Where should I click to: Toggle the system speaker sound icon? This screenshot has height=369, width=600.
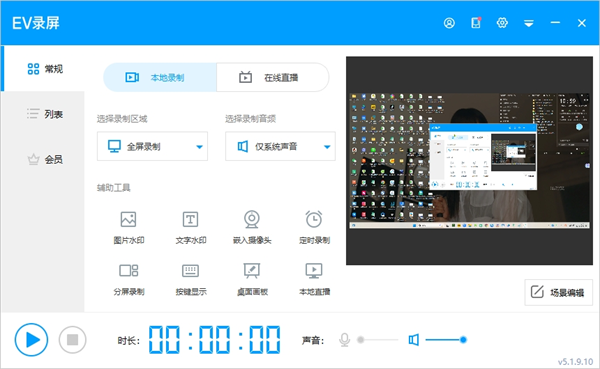click(x=414, y=340)
